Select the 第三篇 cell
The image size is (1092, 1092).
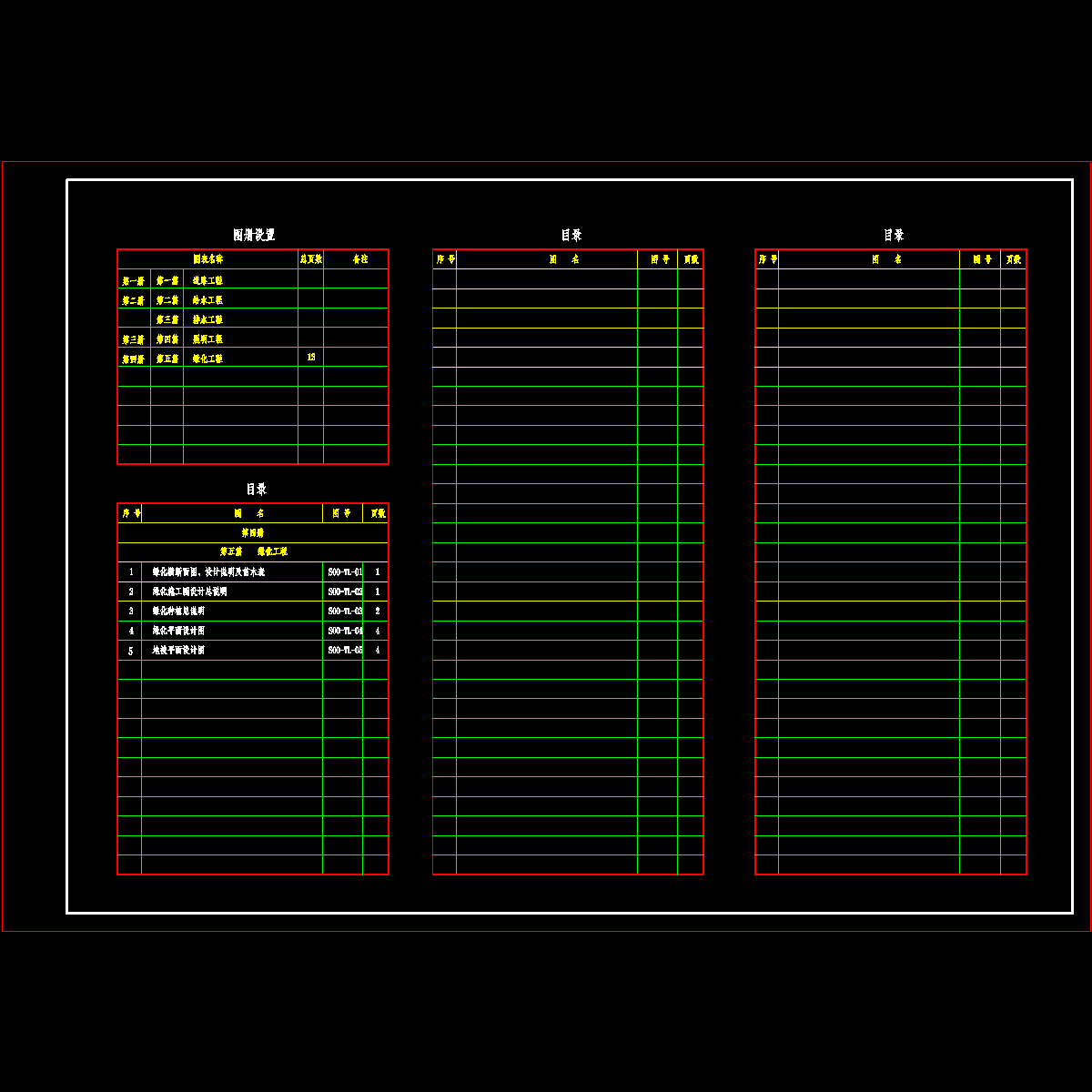coord(167,320)
